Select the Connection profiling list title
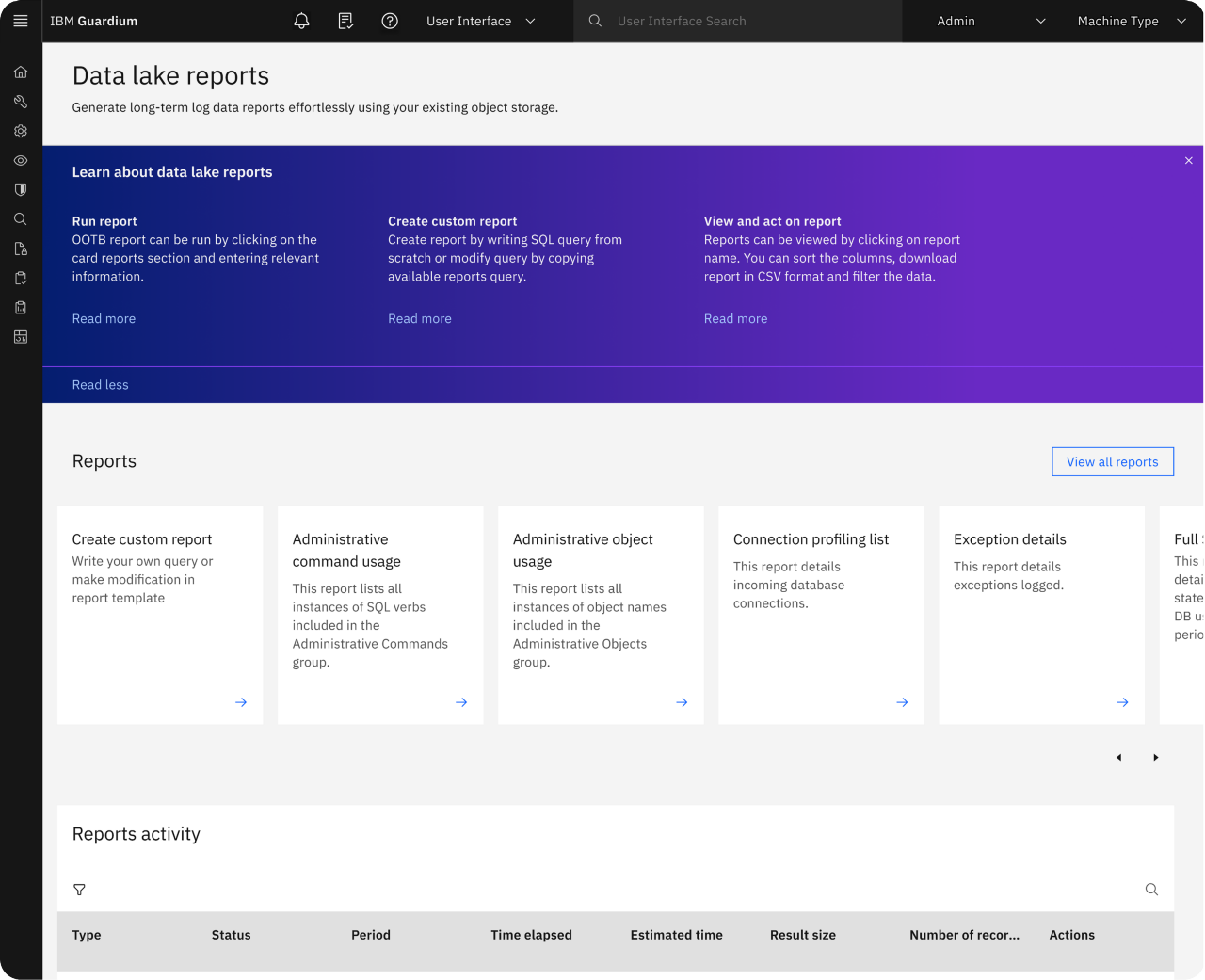 tap(811, 539)
